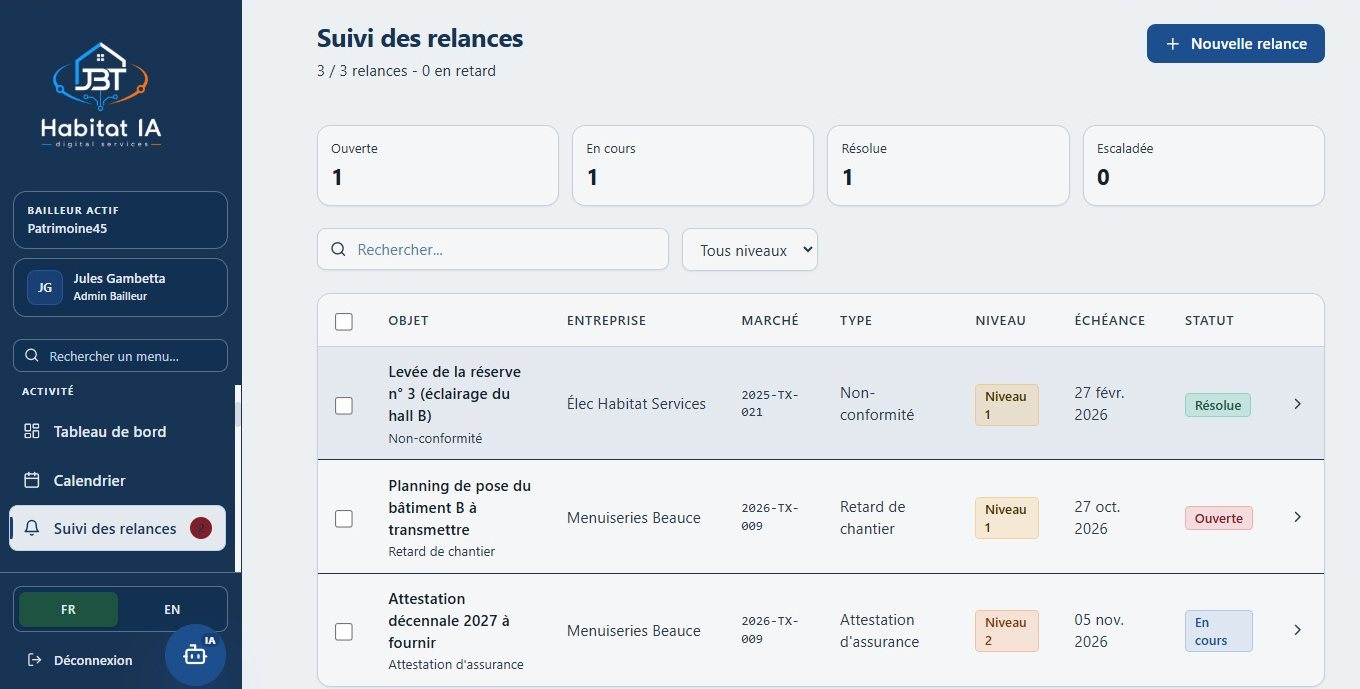Switch language to EN

[x=172, y=609]
